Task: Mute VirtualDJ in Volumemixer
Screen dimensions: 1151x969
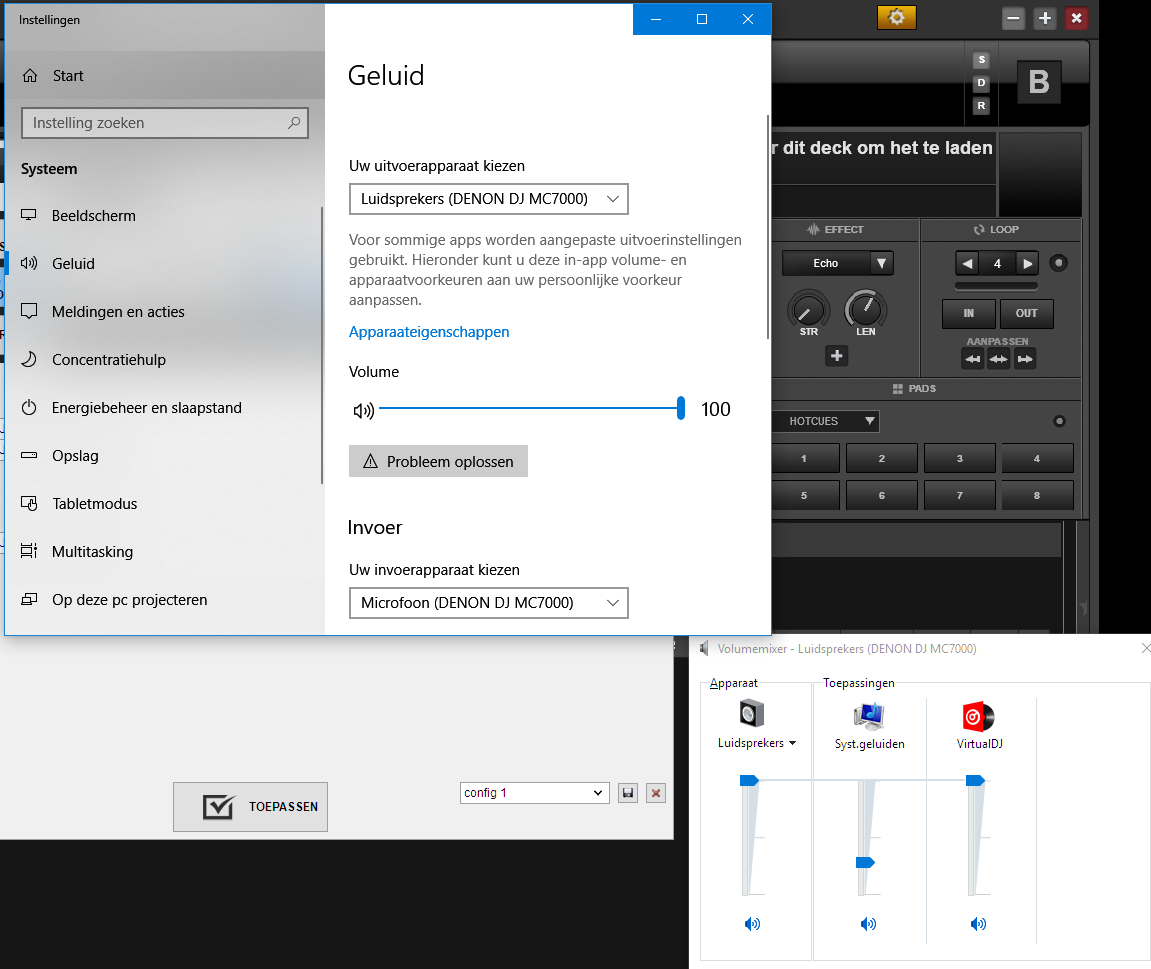Action: (978, 924)
